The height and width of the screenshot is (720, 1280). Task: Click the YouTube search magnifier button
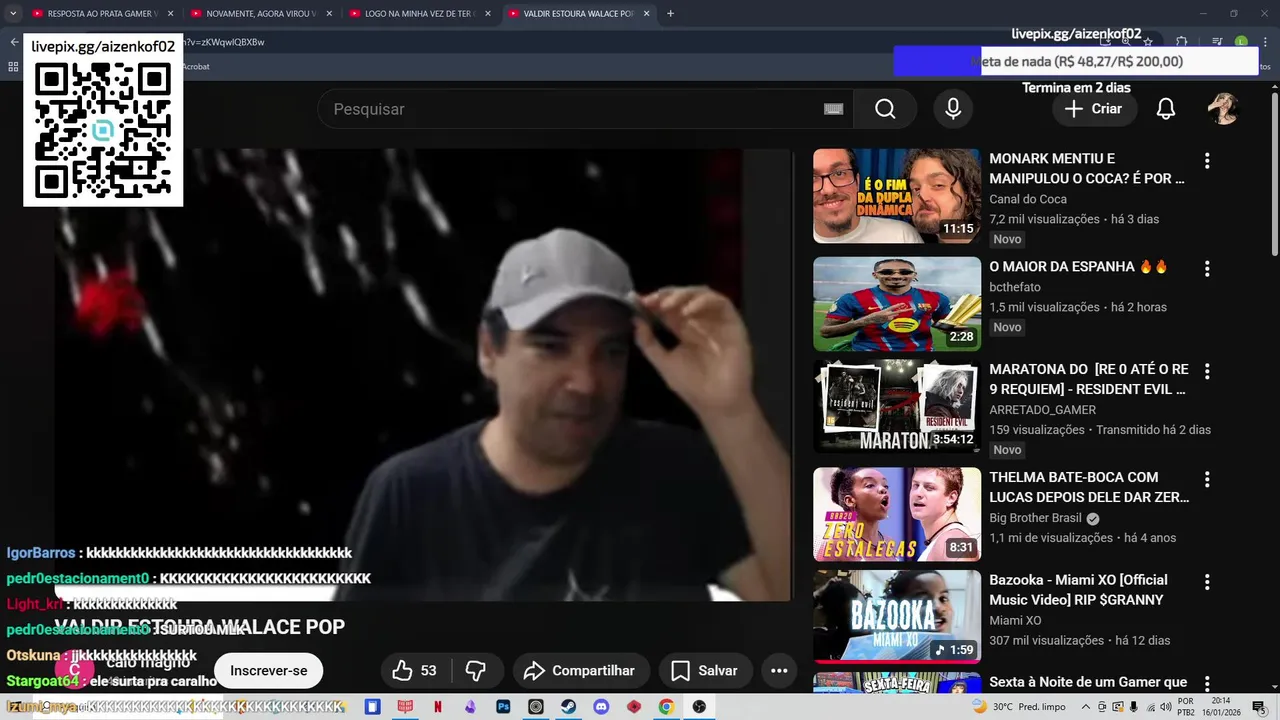click(885, 109)
